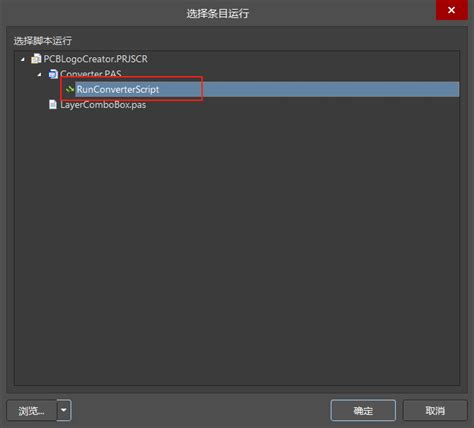Click the 浏览... browse button
This screenshot has height=428, width=474.
click(x=32, y=410)
